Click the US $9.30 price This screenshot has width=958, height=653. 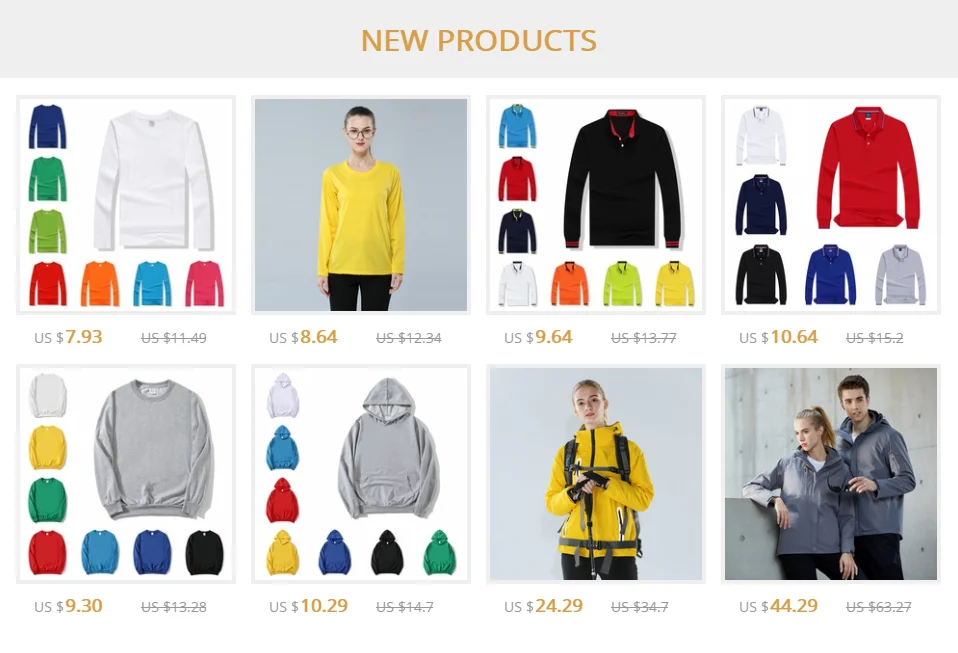click(x=68, y=606)
